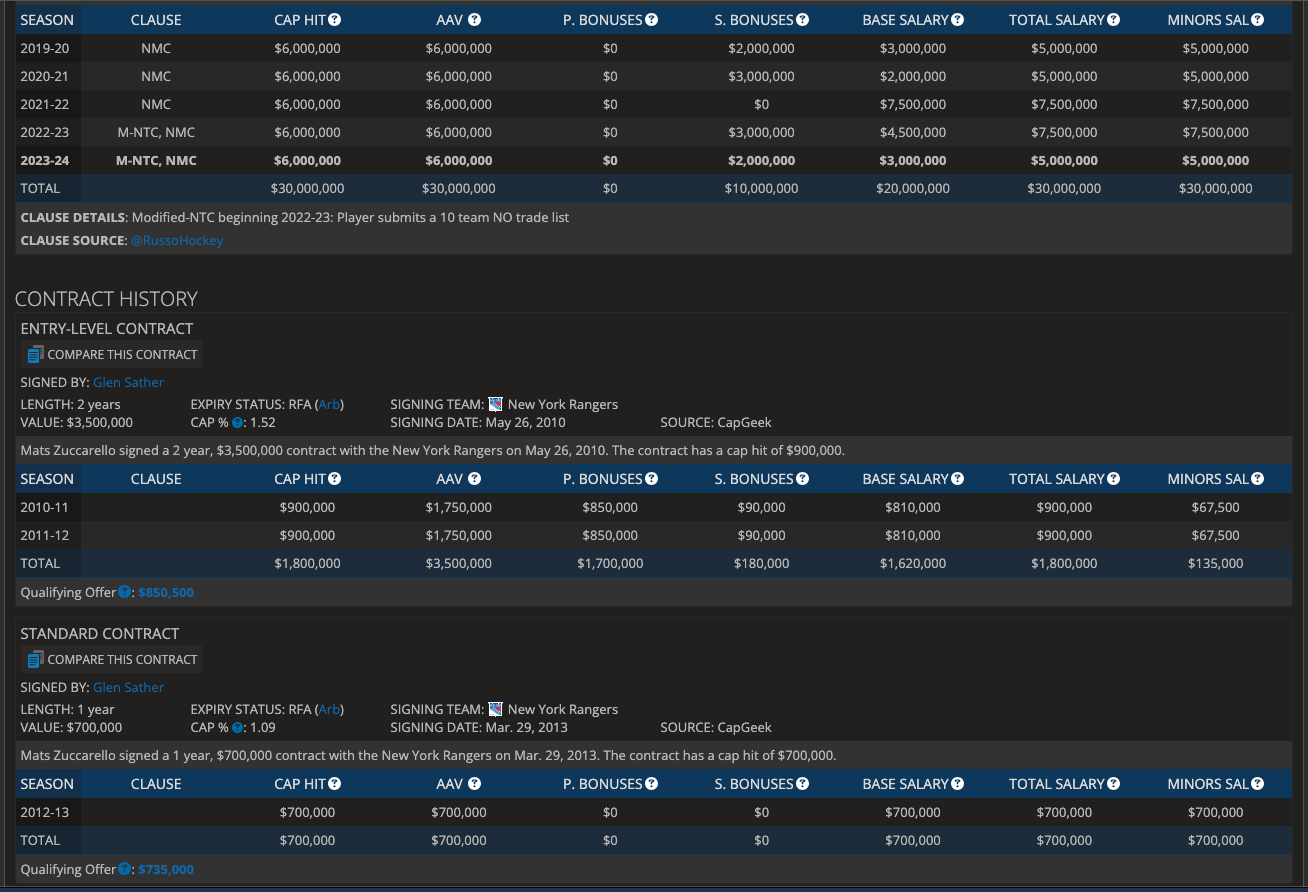Click New York Rangers logo in standard contract

[495, 709]
